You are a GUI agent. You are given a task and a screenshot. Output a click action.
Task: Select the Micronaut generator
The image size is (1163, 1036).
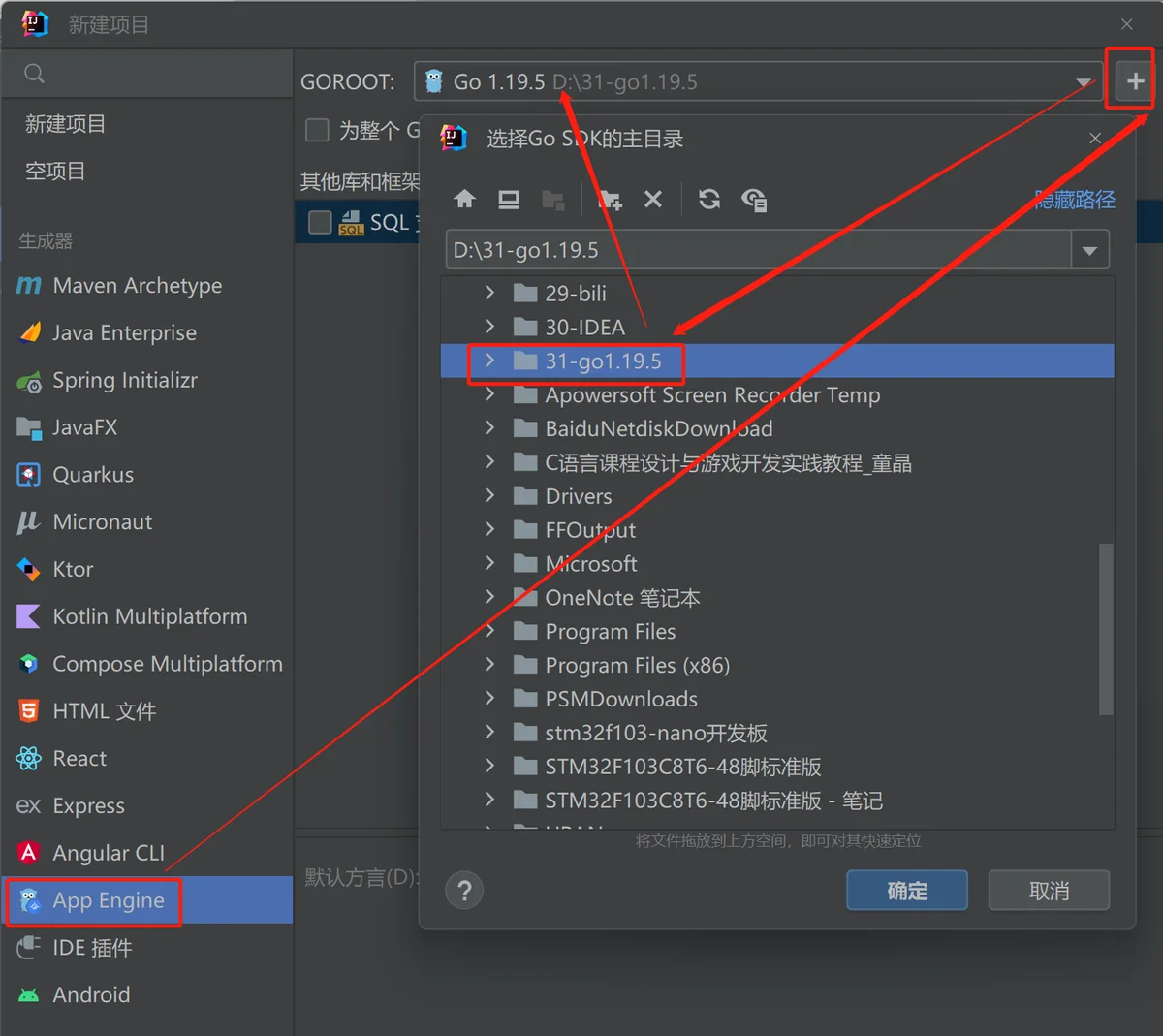click(x=146, y=521)
